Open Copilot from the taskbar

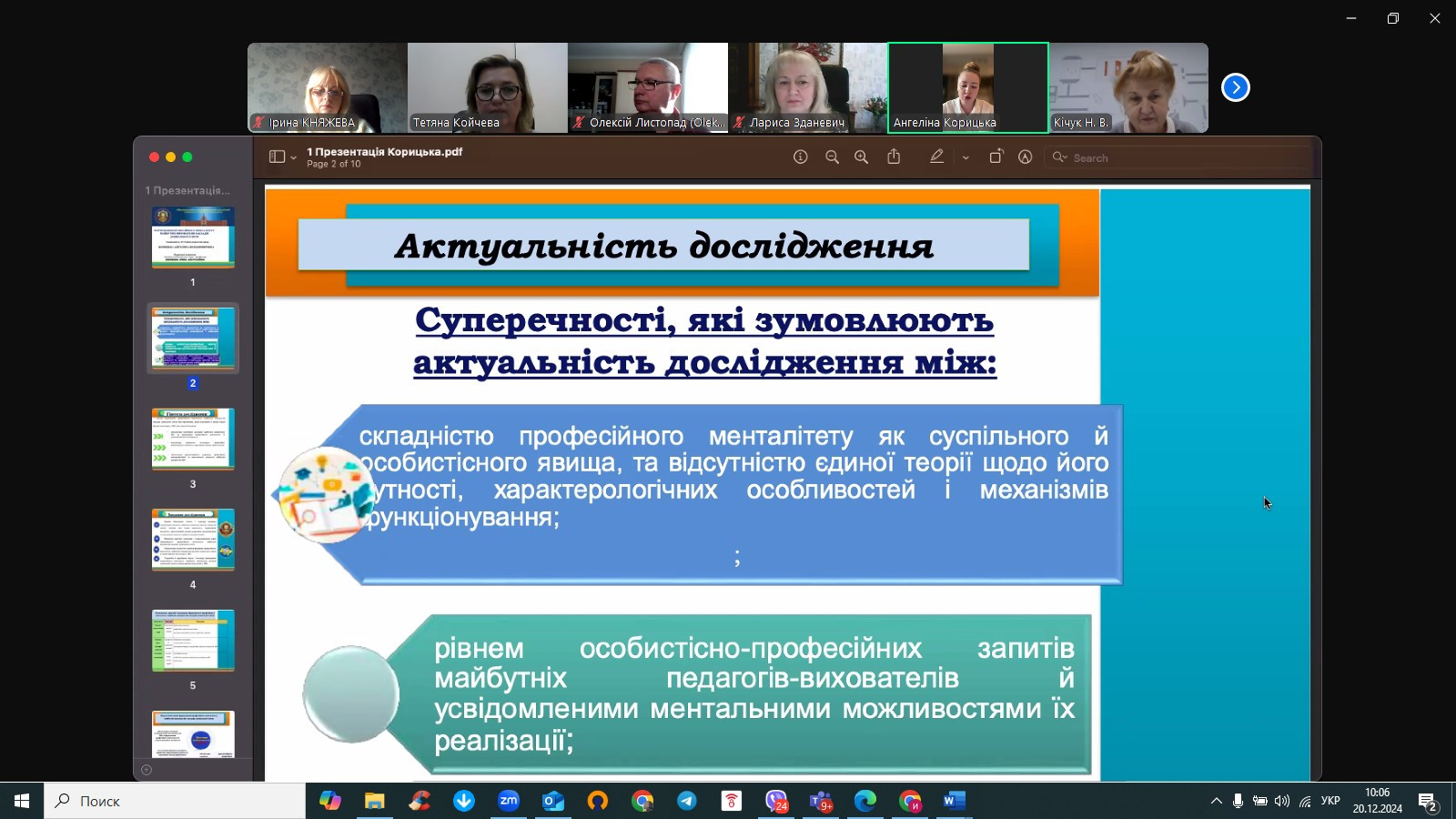point(329,801)
